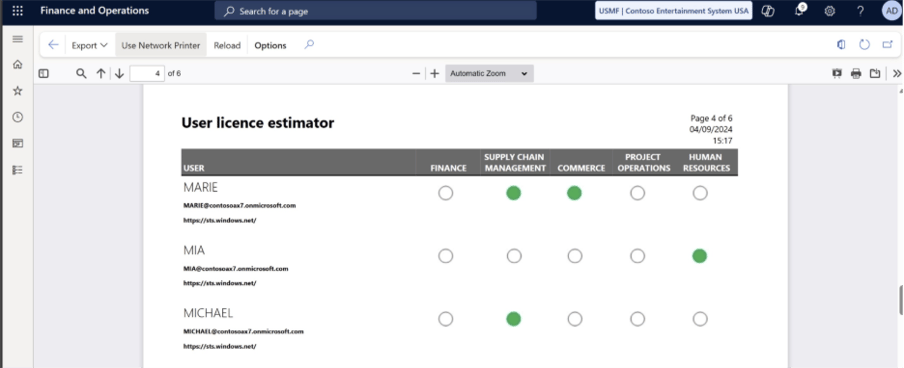Click the page number input field
The width and height of the screenshot is (904, 368).
pyautogui.click(x=147, y=73)
